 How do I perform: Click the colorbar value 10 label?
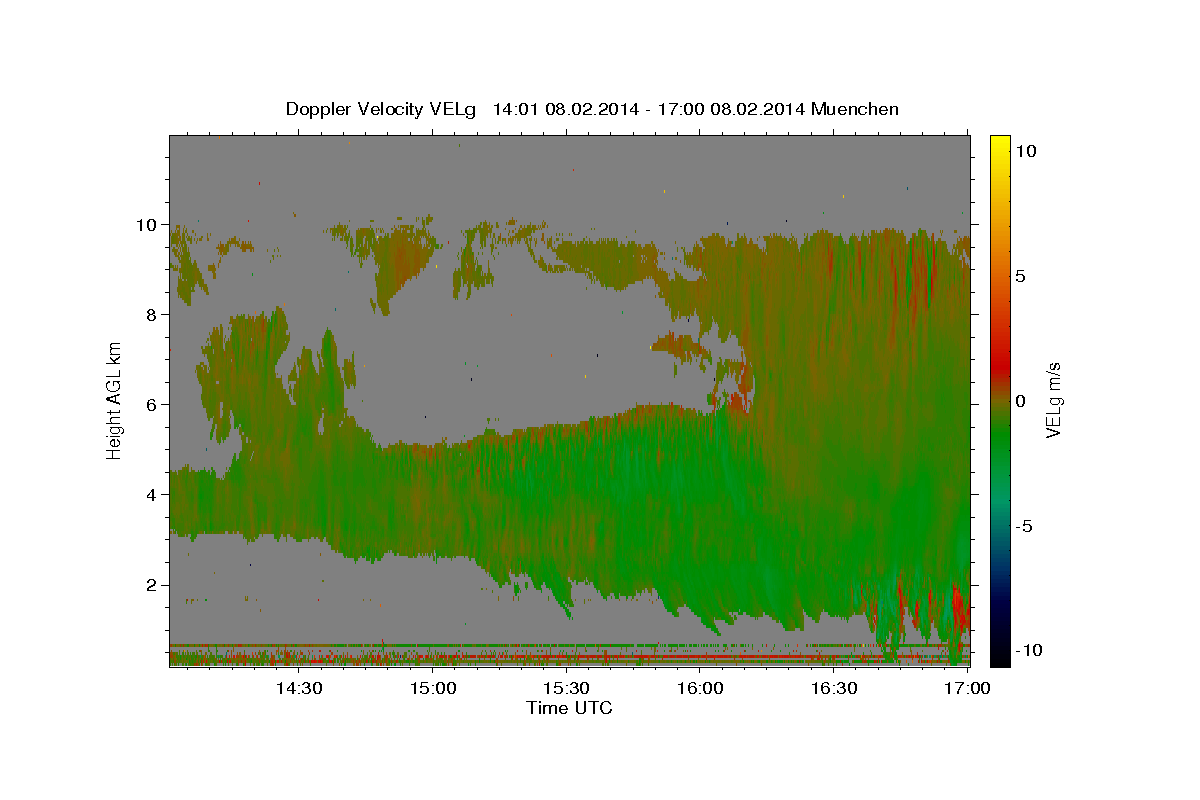(x=1025, y=151)
